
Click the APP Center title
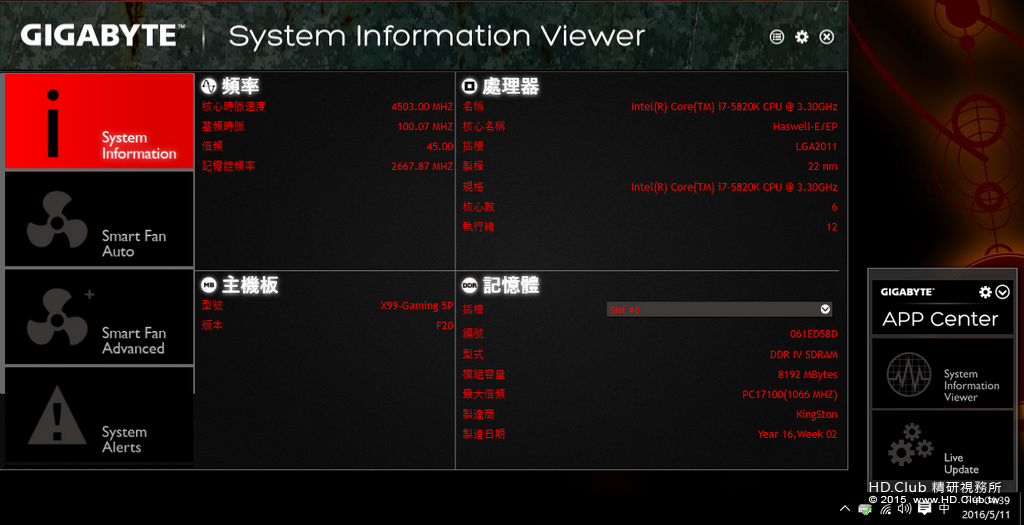pyautogui.click(x=940, y=319)
